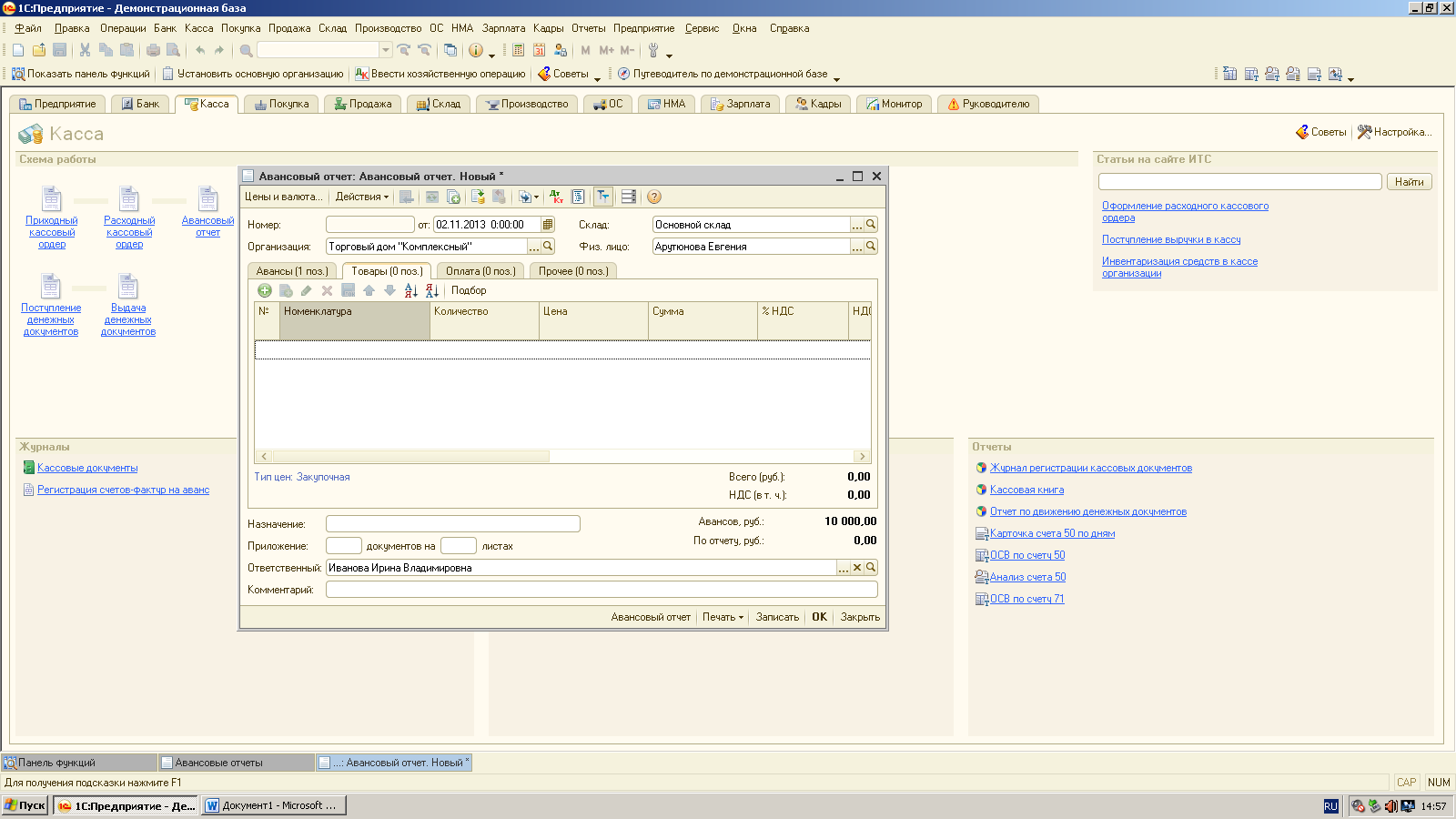The height and width of the screenshot is (819, 1456).
Task: Click the help question mark icon in document
Action: (x=653, y=197)
